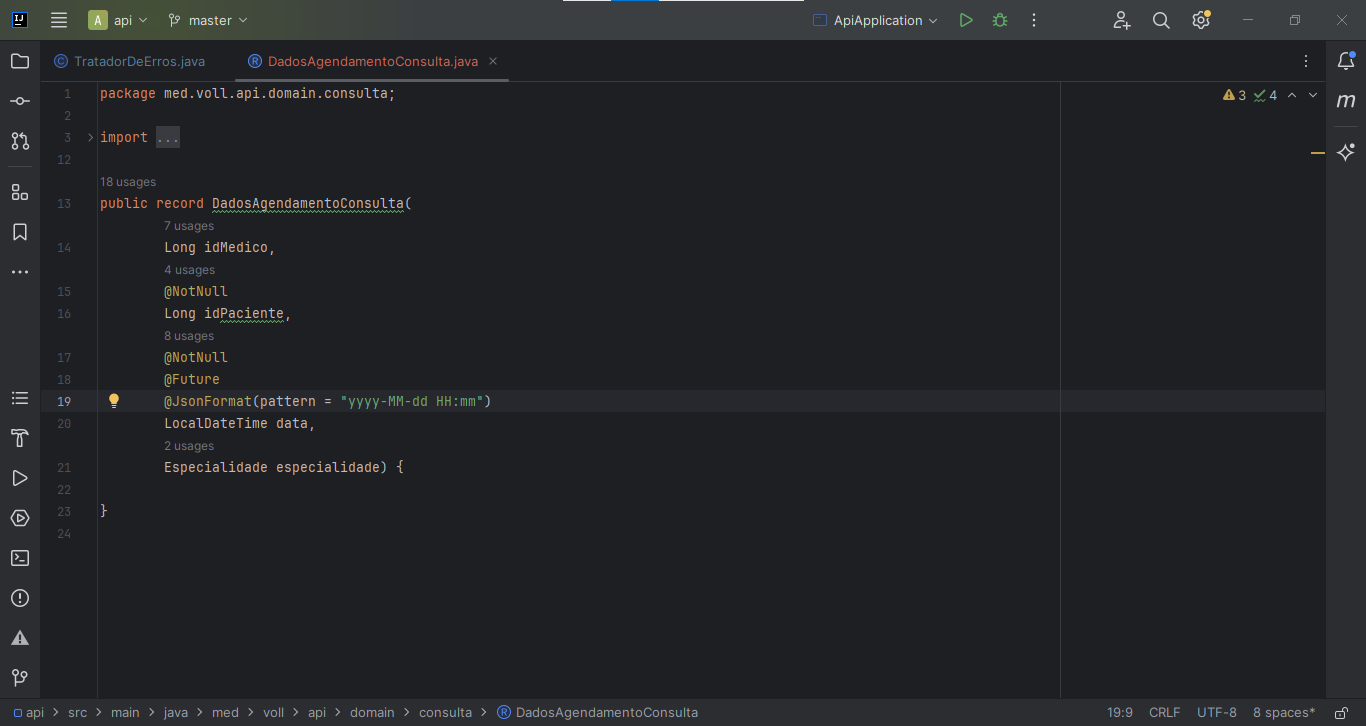The width and height of the screenshot is (1366, 726).
Task: Click api root in breadcrumb bar
Action: click(28, 713)
